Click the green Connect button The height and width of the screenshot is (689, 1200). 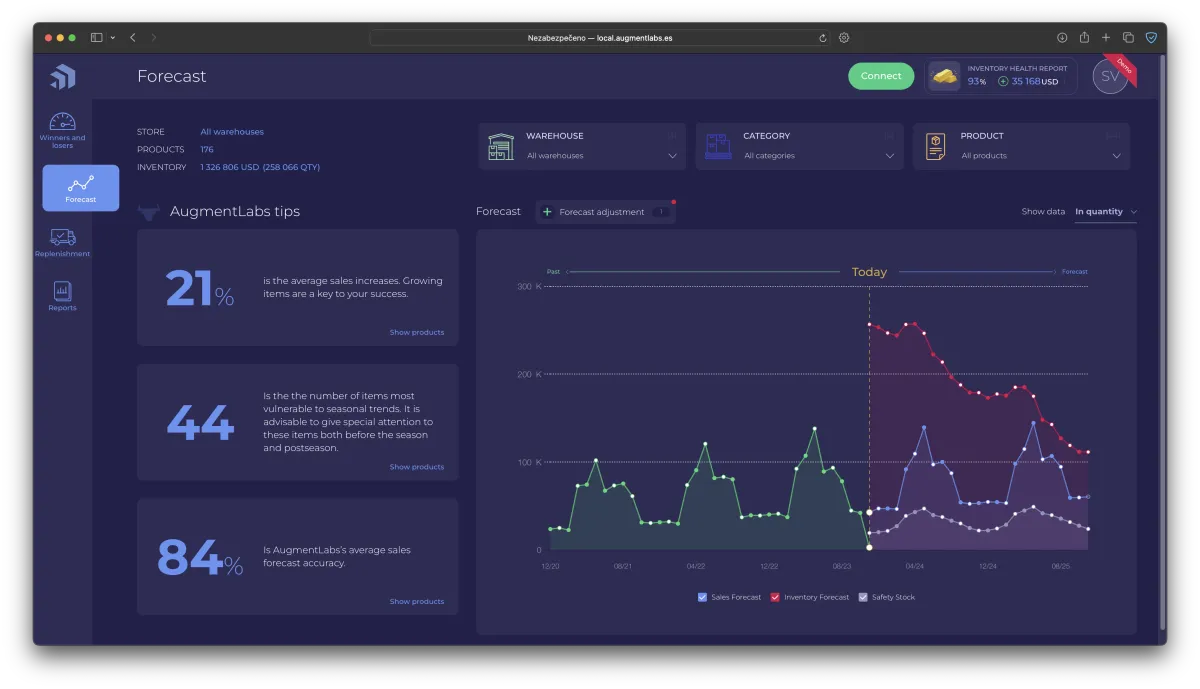tap(881, 76)
